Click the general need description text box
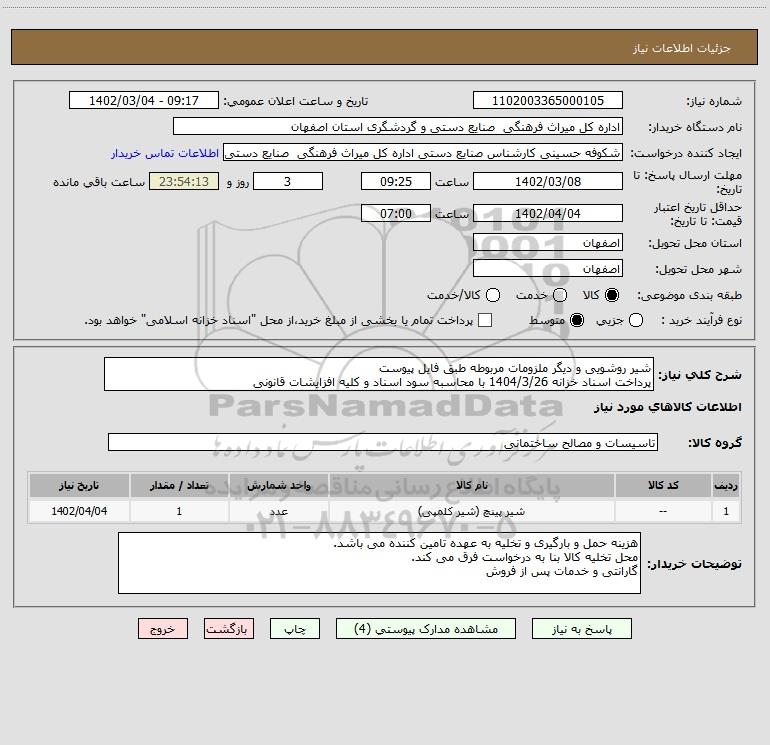The image size is (770, 745). pos(379,375)
